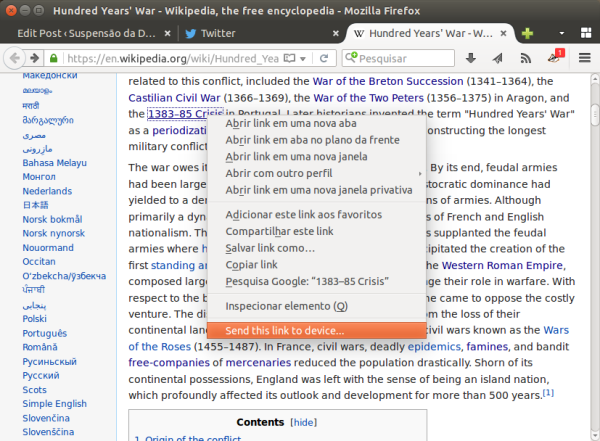Choose Abrir link em uma nova aba
The width and height of the screenshot is (600, 441).
(317, 123)
